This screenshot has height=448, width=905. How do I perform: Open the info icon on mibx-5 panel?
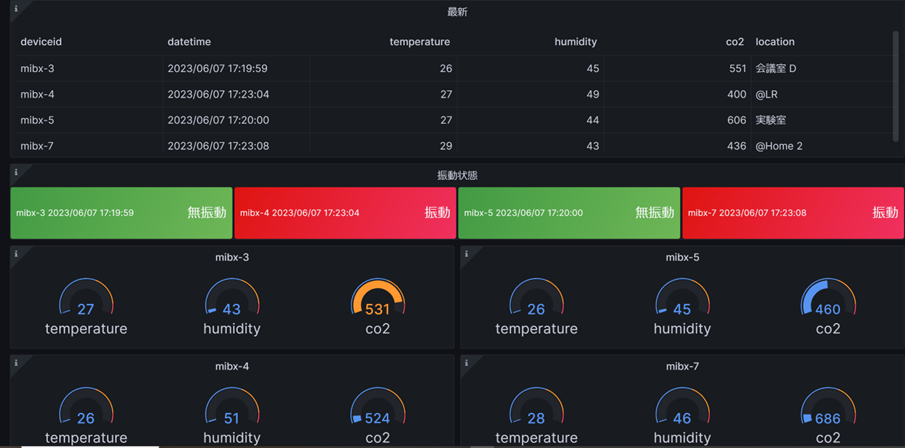point(466,253)
